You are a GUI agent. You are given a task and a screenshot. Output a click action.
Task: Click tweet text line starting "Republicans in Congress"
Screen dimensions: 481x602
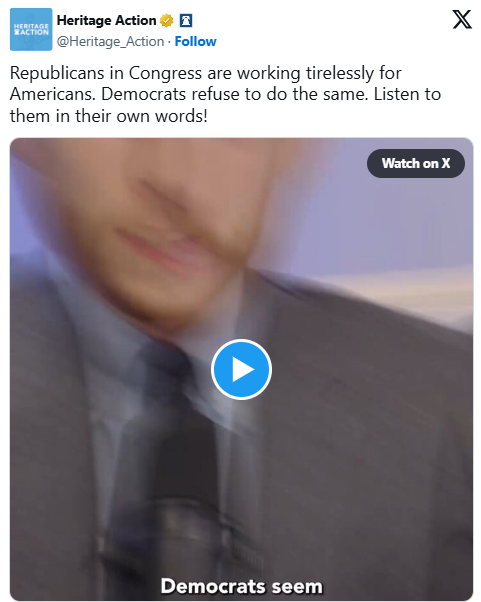pos(206,73)
